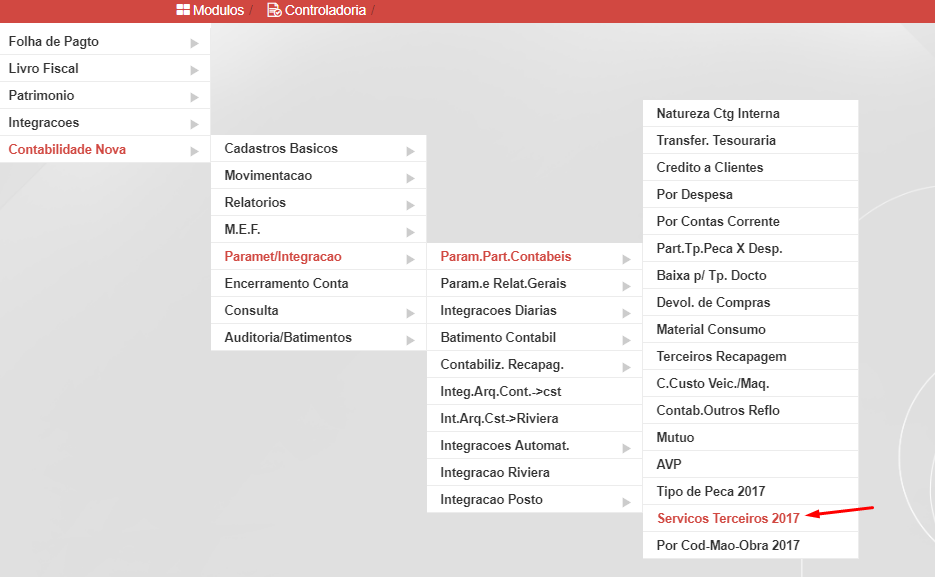This screenshot has height=577, width=935.
Task: Choose Integracao Riviera
Action: tap(534, 472)
